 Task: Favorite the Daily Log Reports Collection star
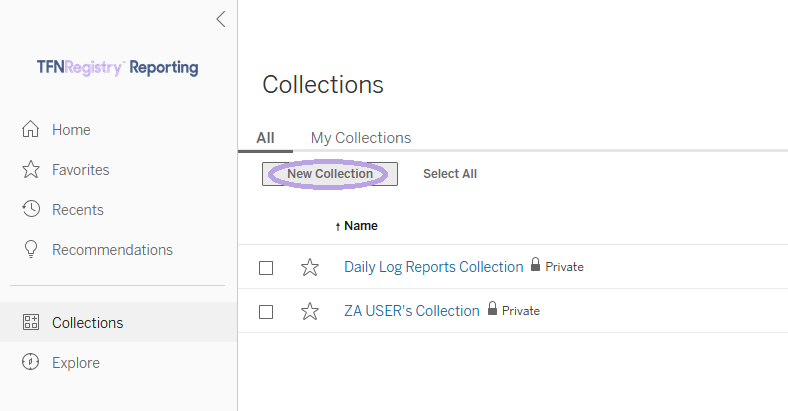(310, 267)
